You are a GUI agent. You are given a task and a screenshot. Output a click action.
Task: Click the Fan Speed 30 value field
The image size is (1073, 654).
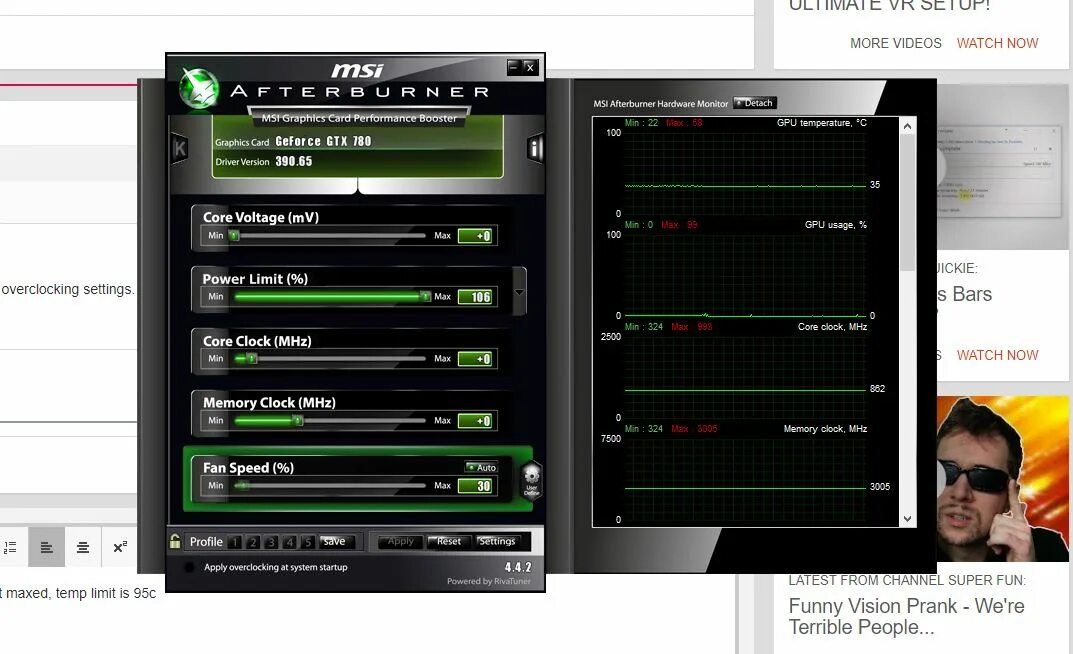tap(476, 486)
